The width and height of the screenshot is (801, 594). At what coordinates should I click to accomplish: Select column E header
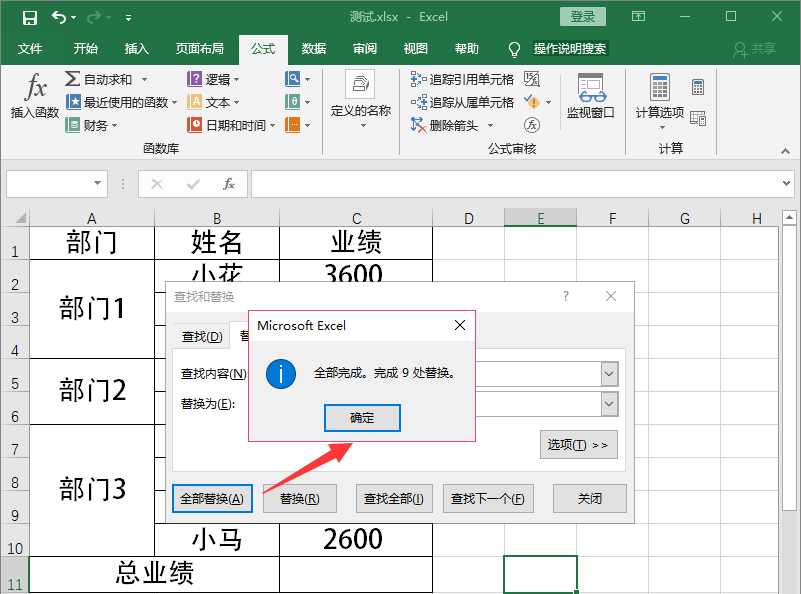point(540,218)
